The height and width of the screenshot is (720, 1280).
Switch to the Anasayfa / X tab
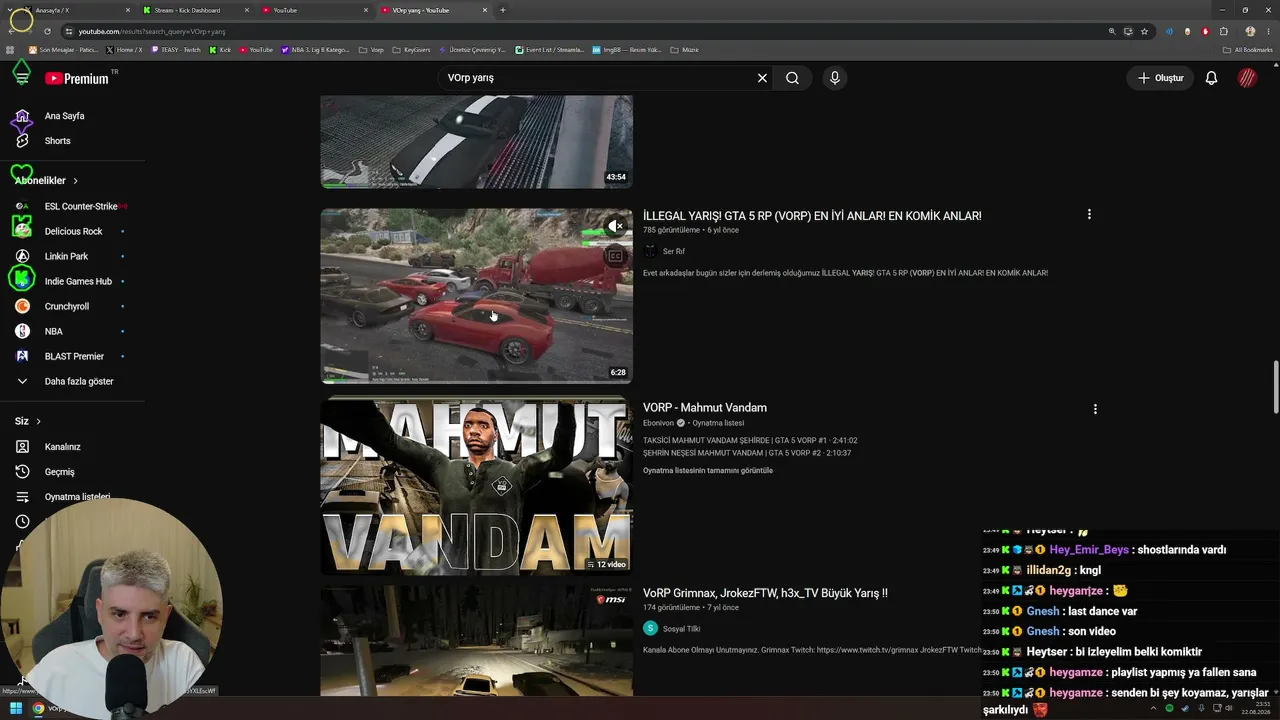point(75,10)
